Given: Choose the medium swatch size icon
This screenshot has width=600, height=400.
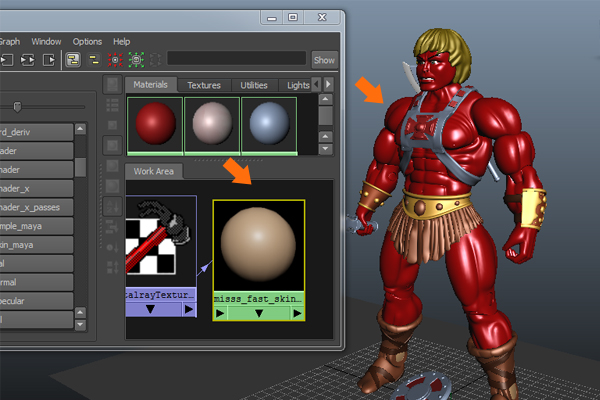Looking at the screenshot, I should click(112, 145).
